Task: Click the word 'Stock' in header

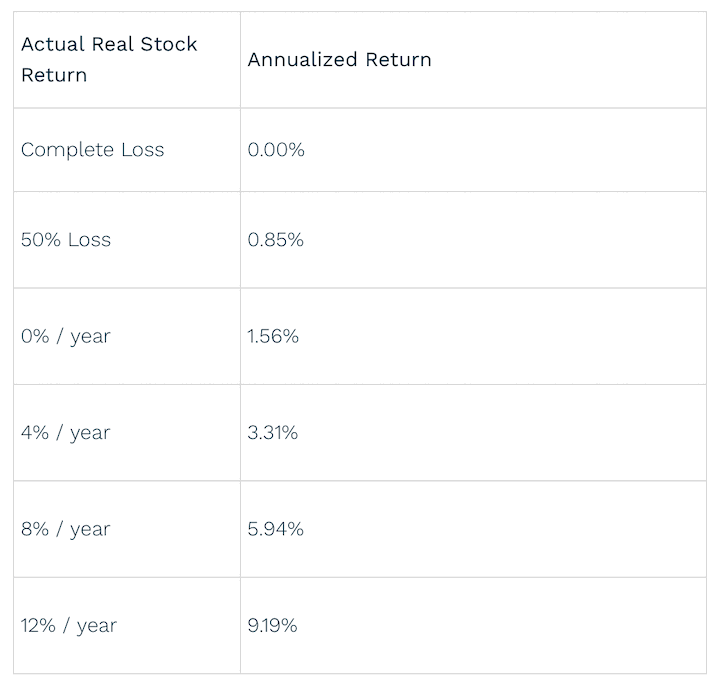Action: click(169, 44)
